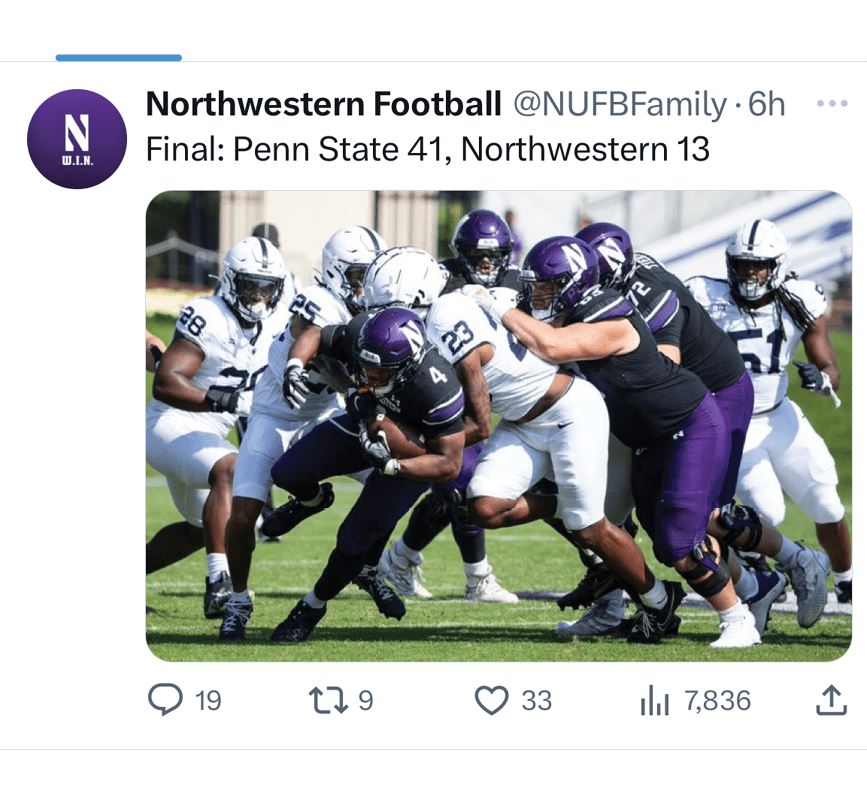Click the 7,836 views count
This screenshot has height=806, width=867.
pyautogui.click(x=717, y=701)
